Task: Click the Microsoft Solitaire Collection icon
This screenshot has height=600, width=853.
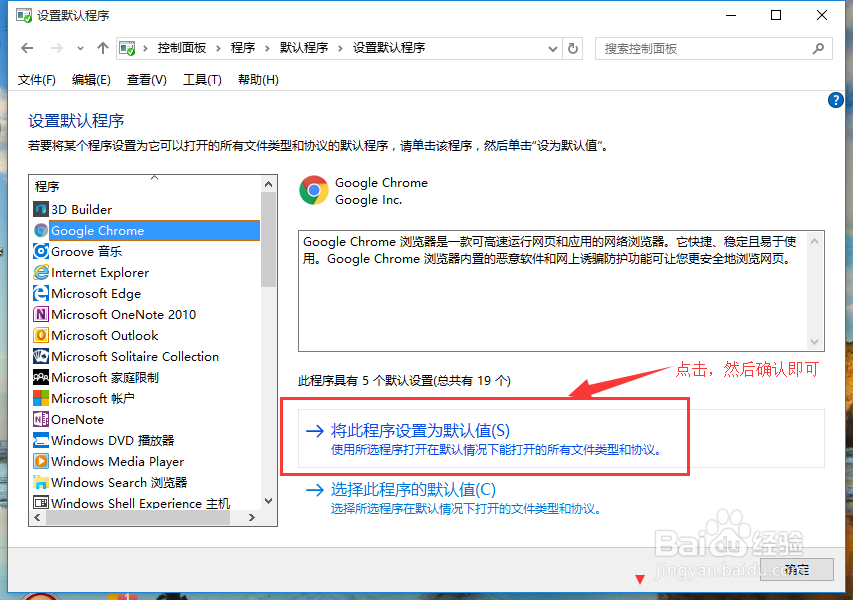Action: (x=41, y=356)
